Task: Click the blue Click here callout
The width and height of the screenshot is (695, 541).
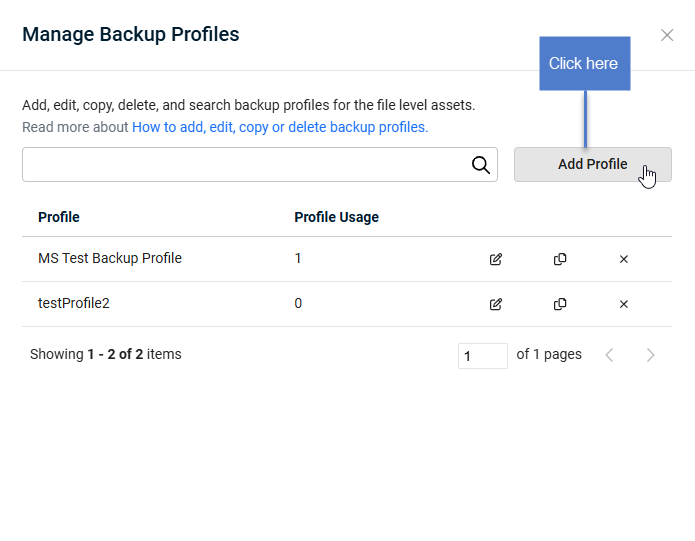Action: (585, 63)
